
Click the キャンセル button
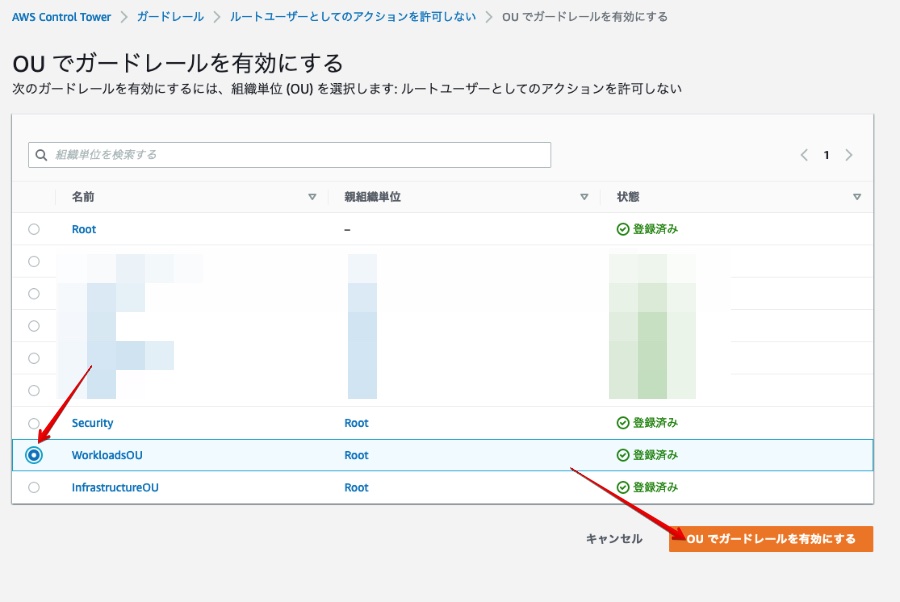pyautogui.click(x=614, y=539)
